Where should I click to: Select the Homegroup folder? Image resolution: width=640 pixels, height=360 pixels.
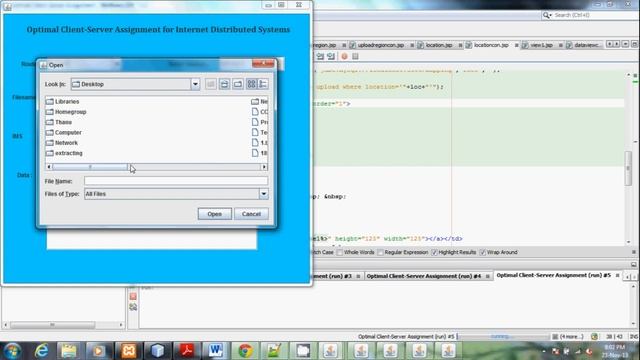pos(66,112)
